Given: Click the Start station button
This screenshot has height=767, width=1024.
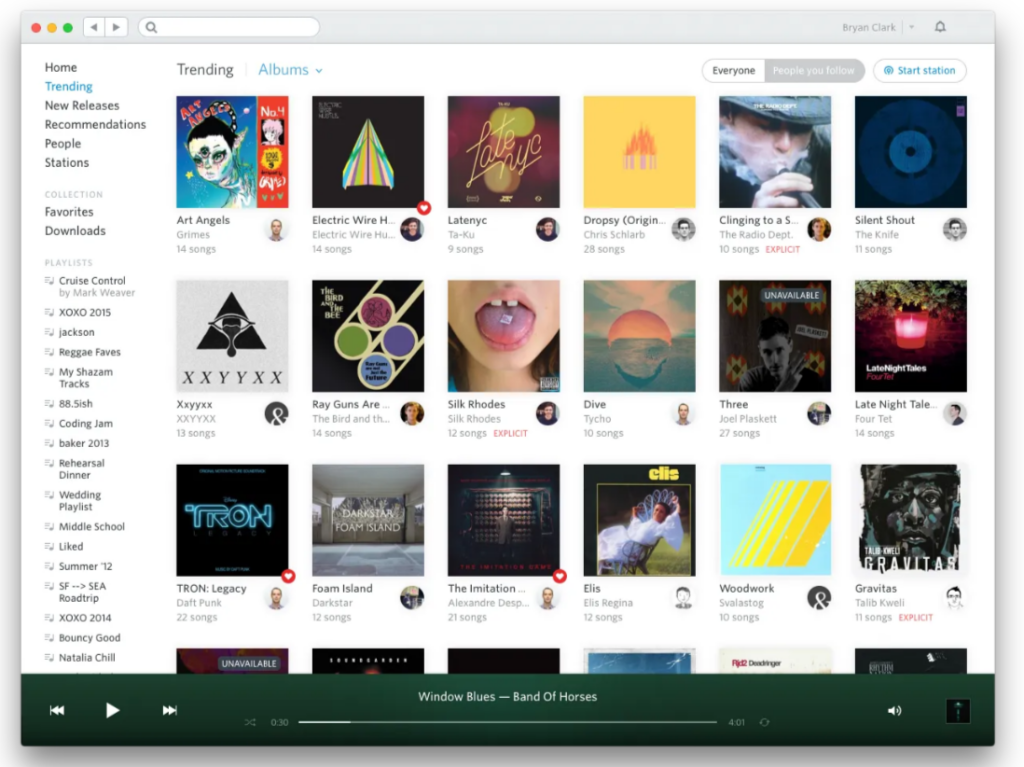Looking at the screenshot, I should coord(920,71).
